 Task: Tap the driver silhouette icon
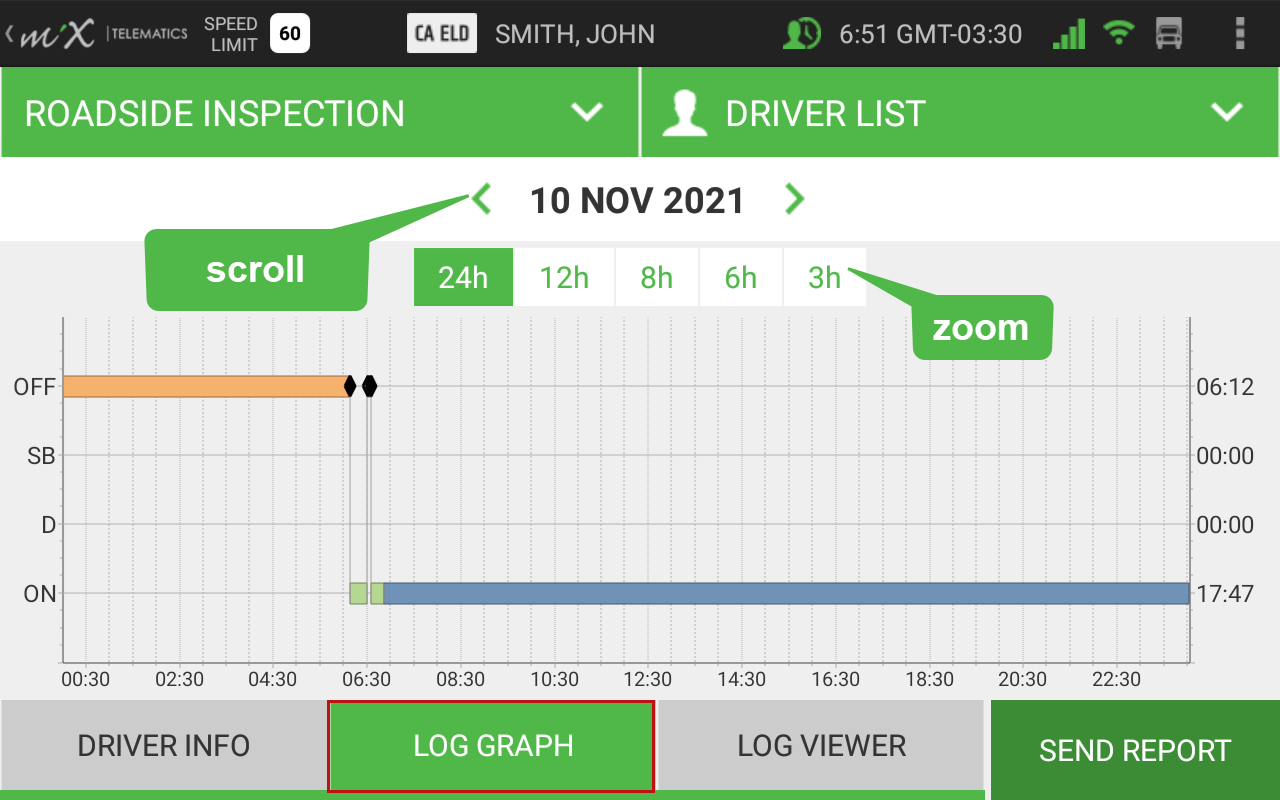point(685,113)
